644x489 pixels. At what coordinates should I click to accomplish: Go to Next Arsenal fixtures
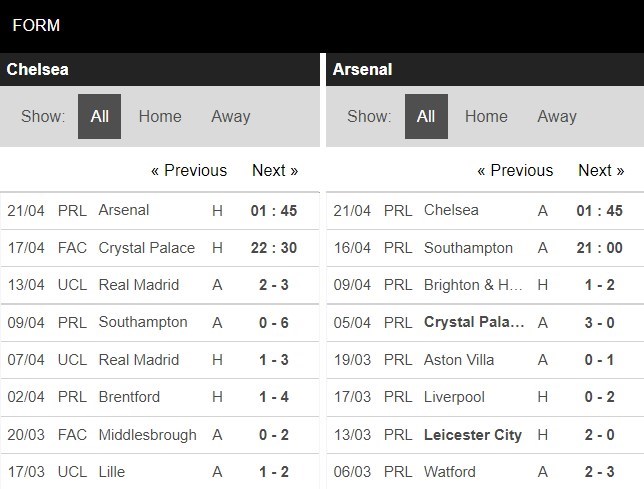point(601,170)
